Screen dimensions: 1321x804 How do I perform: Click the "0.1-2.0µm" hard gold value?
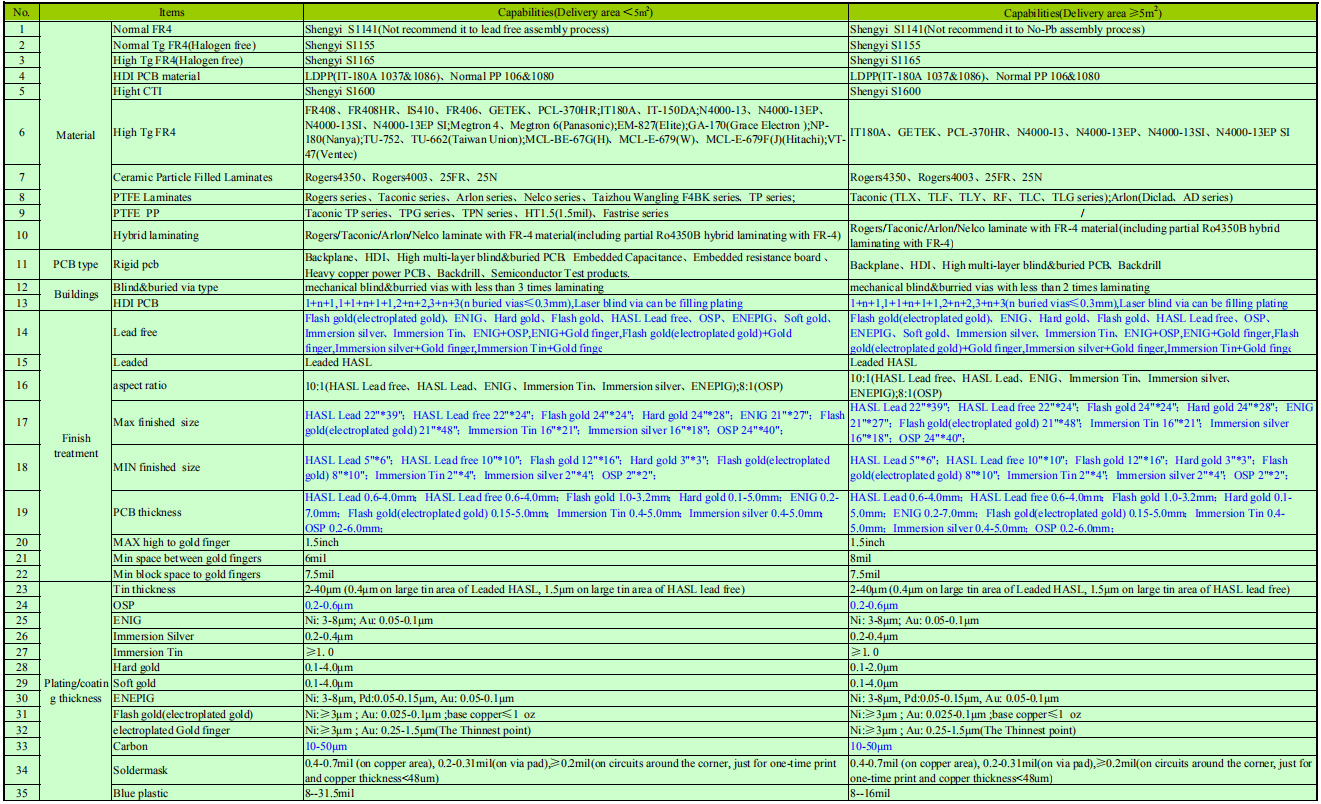pyautogui.click(x=1082, y=667)
